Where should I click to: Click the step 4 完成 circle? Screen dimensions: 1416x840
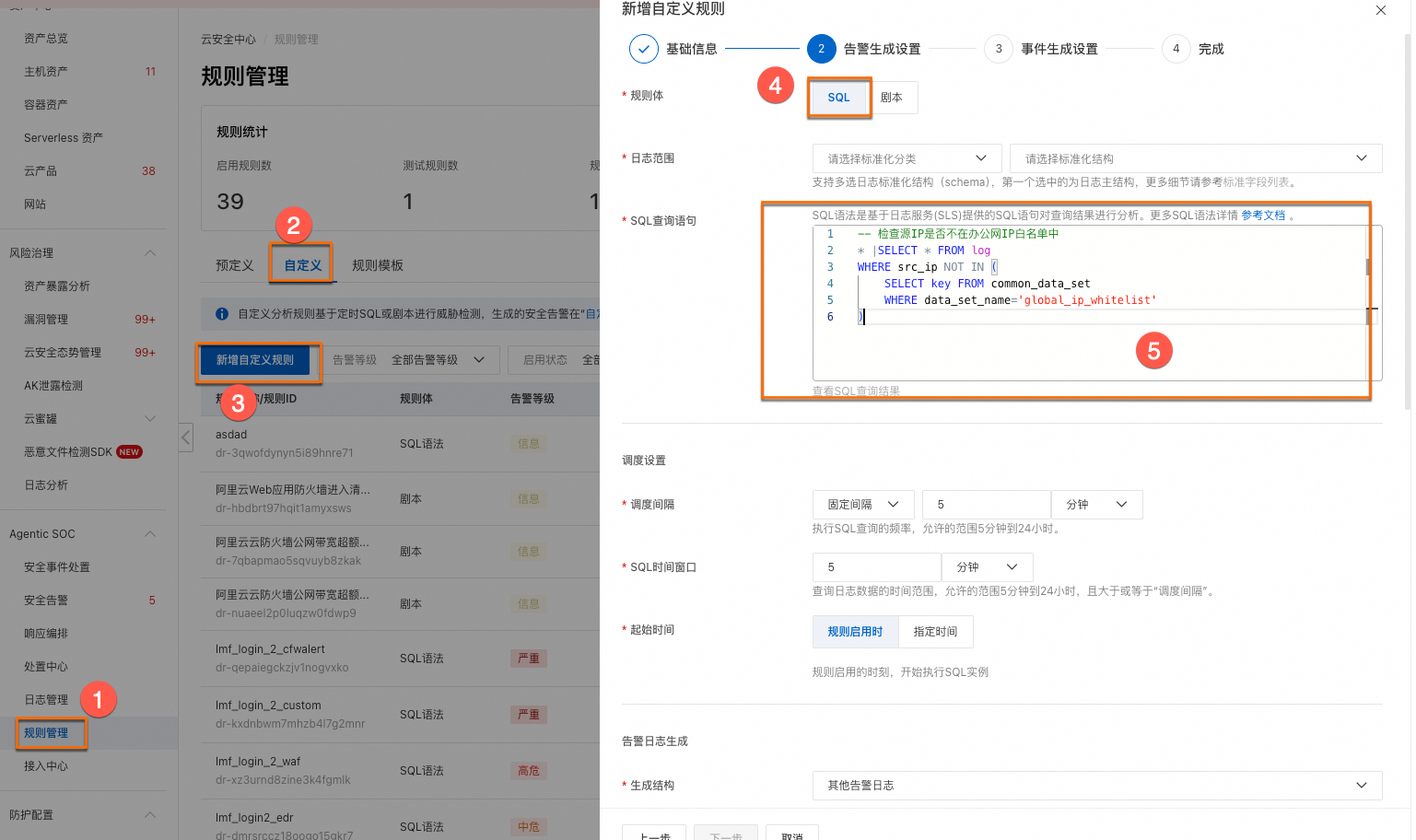tap(1176, 49)
